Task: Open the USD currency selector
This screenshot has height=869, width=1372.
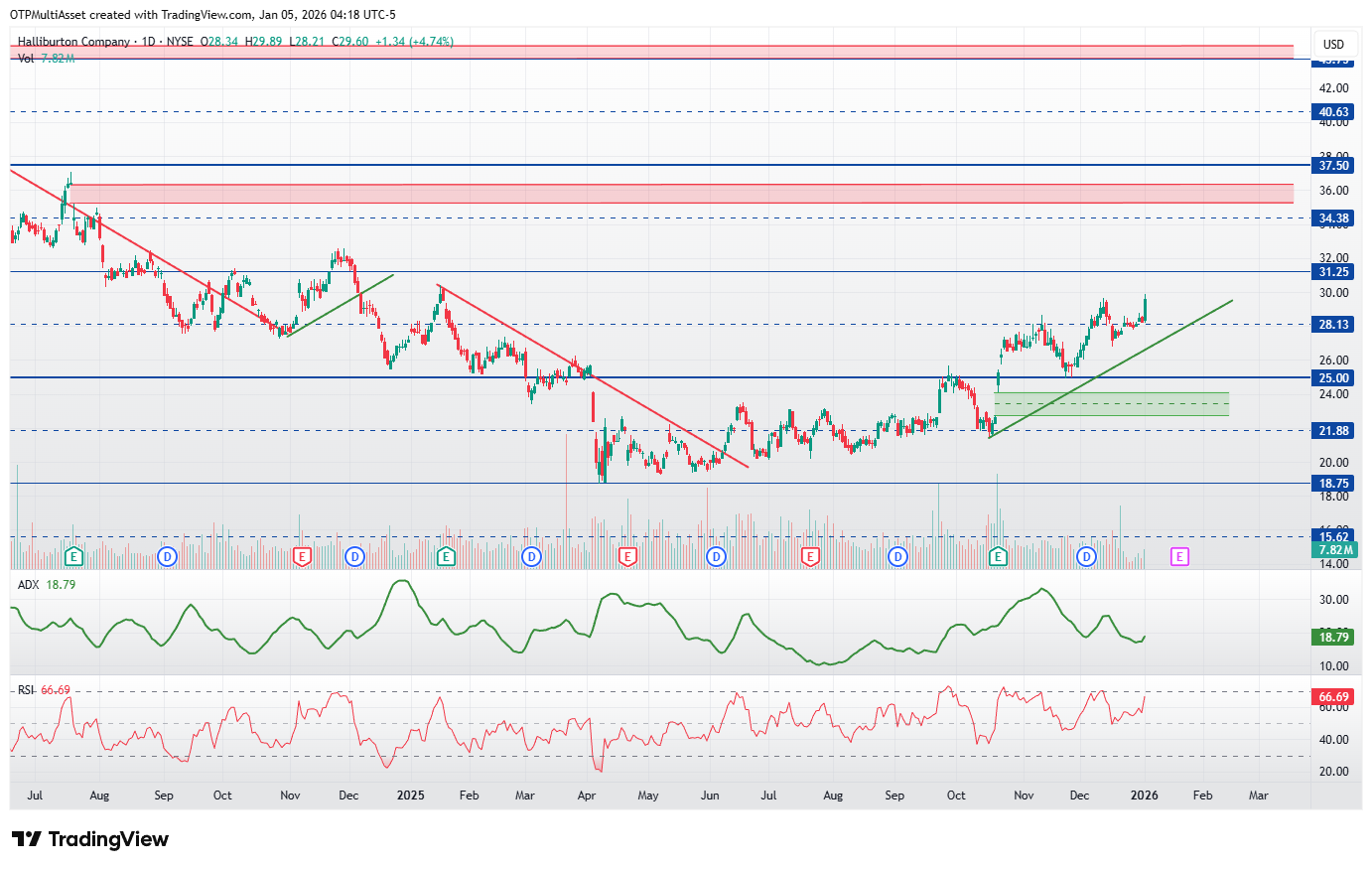Action: [1333, 44]
